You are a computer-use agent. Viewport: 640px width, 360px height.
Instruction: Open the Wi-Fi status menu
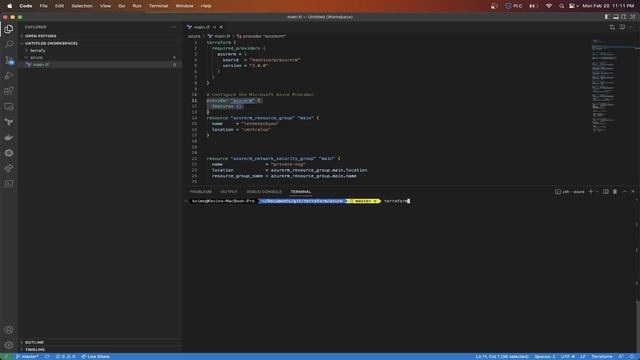click(549, 6)
